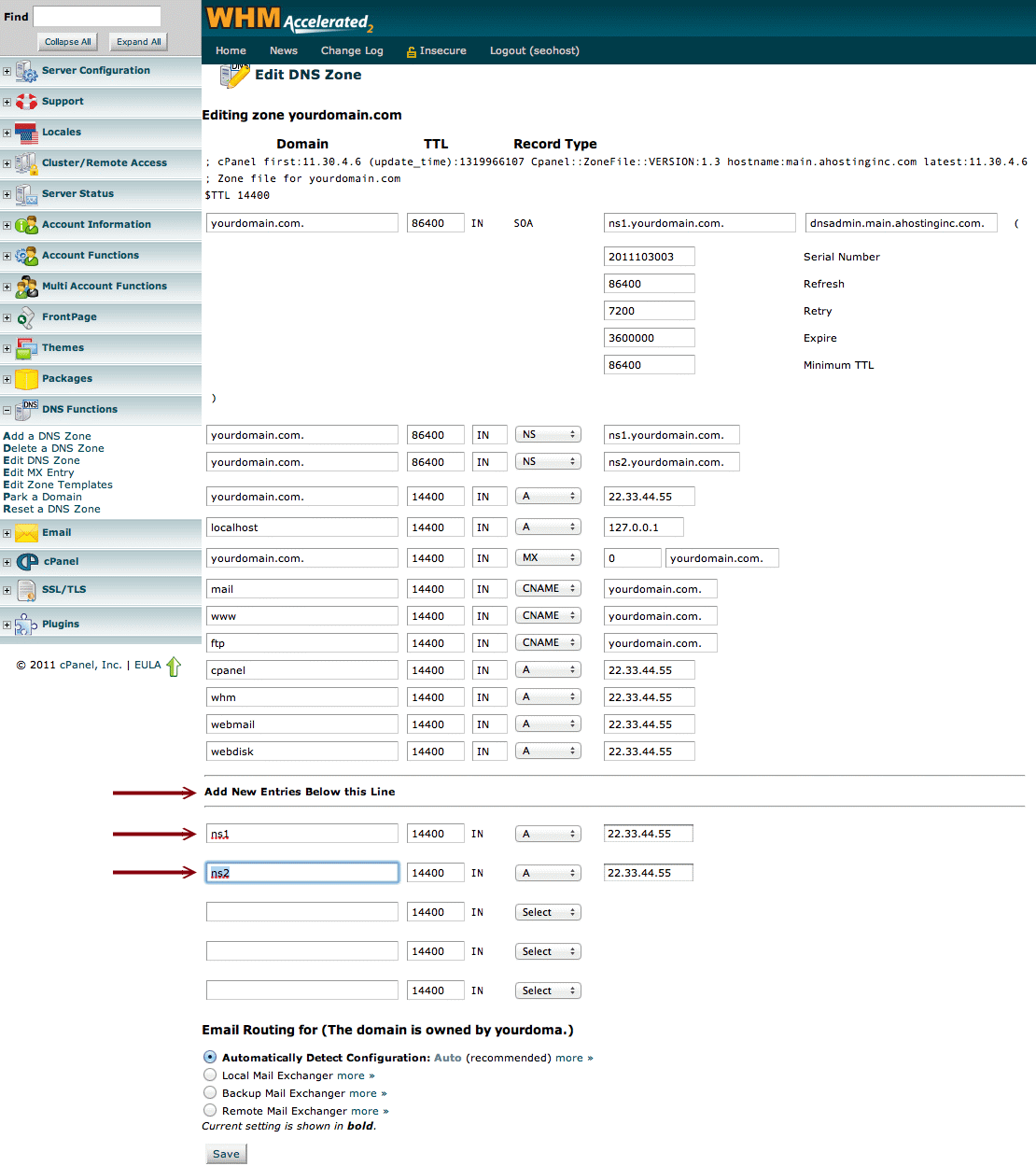Select Automatically Detect Configuration radio button
The height and width of the screenshot is (1166, 1036).
point(210,1057)
